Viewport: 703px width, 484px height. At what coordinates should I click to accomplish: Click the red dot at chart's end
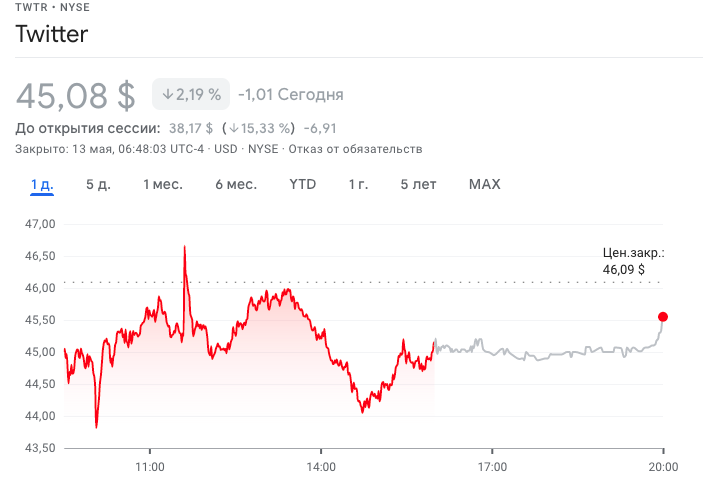(x=662, y=317)
